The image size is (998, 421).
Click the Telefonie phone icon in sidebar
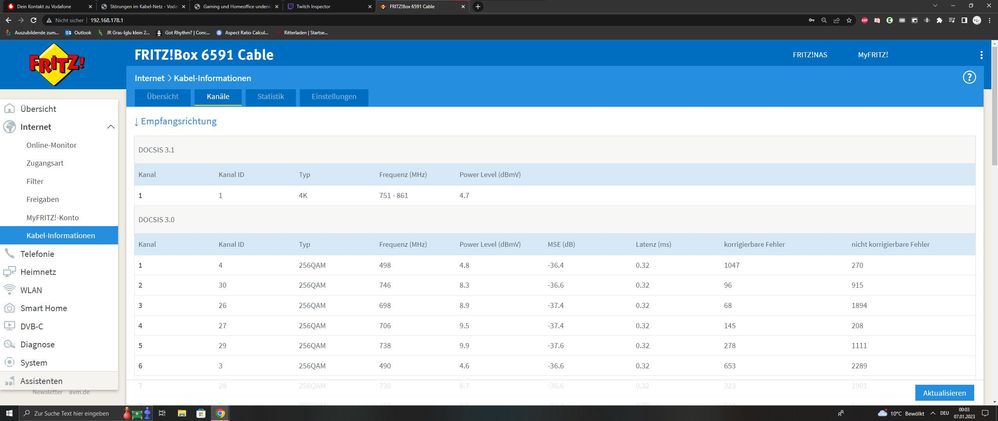point(9,254)
